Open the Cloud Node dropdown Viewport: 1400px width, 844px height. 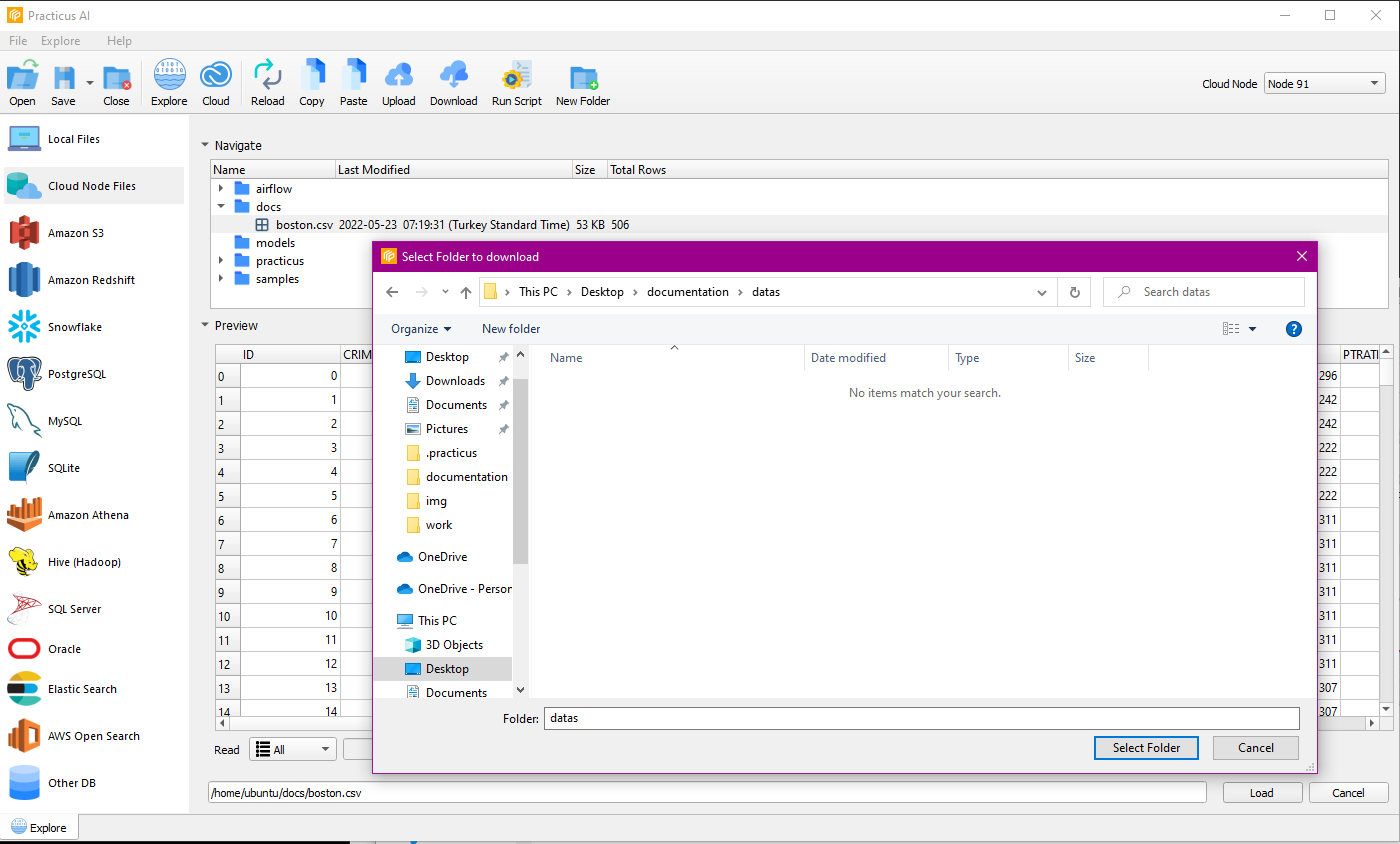pos(1324,84)
